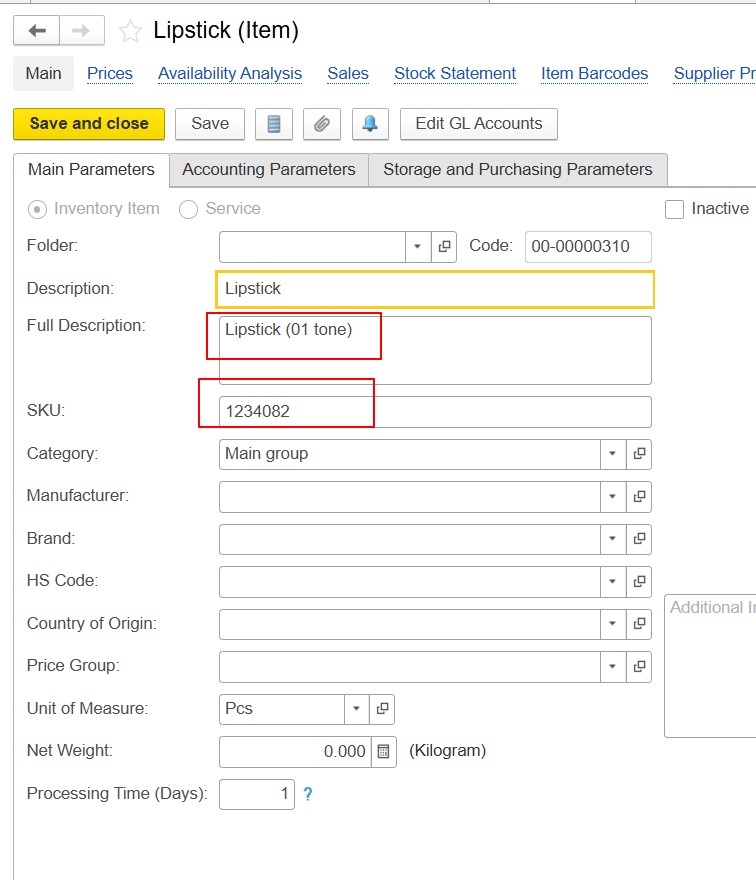The height and width of the screenshot is (880, 756).
Task: Open Unit of Measure record icon
Action: point(382,709)
